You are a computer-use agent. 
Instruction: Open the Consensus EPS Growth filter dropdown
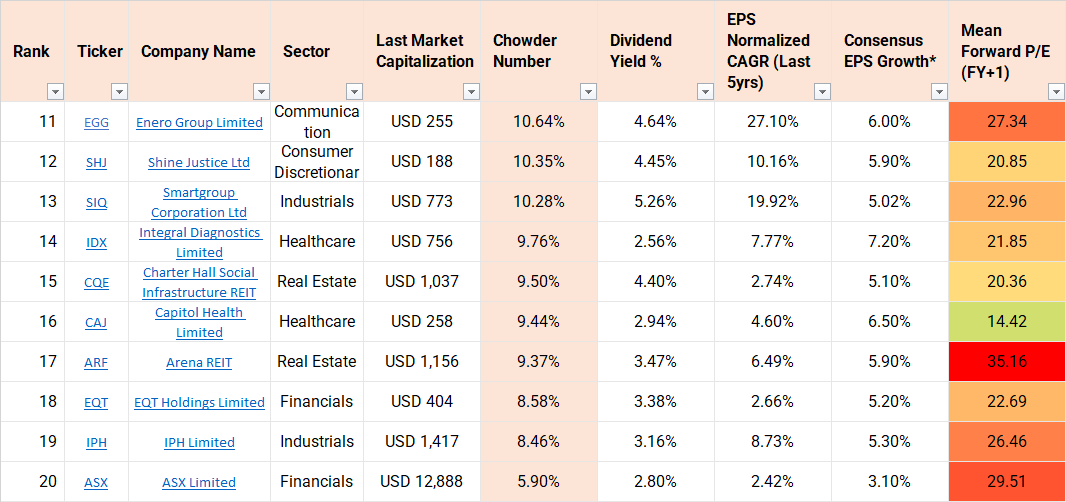pos(939,92)
